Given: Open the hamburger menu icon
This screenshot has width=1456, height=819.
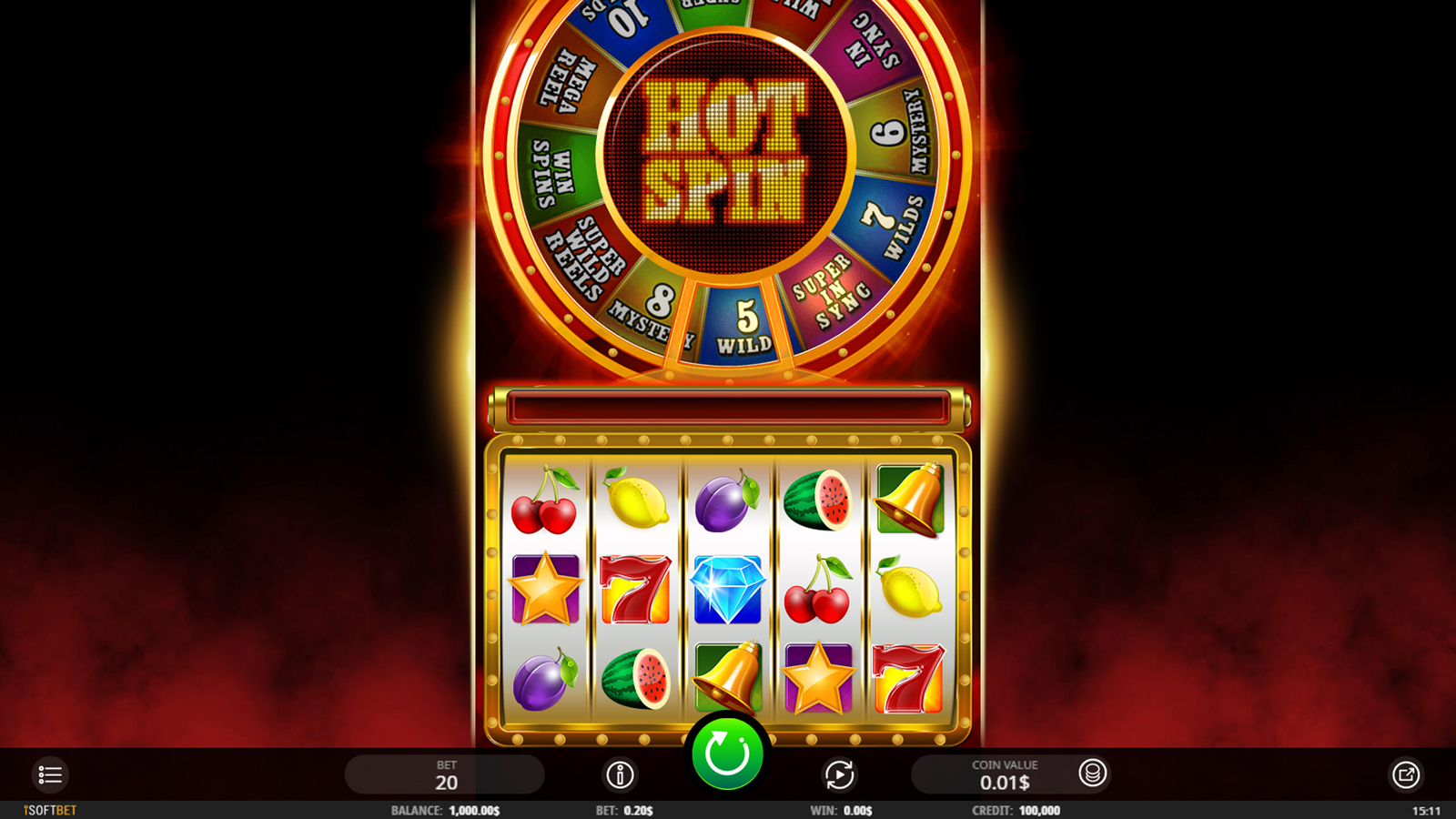Looking at the screenshot, I should click(x=50, y=775).
